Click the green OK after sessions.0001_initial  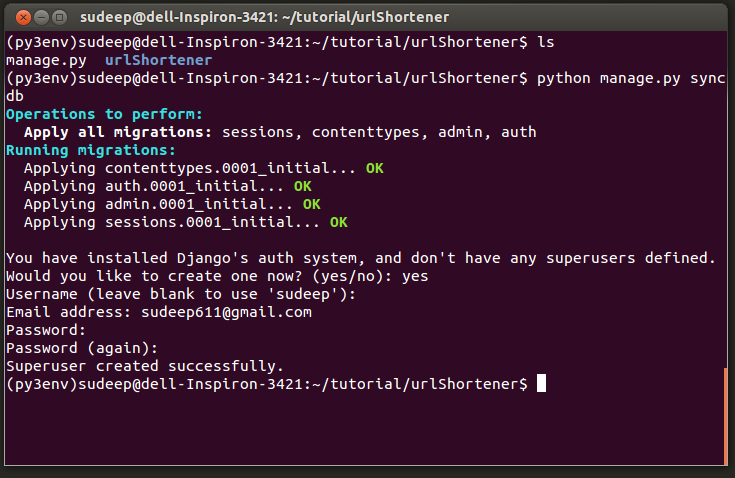point(339,222)
